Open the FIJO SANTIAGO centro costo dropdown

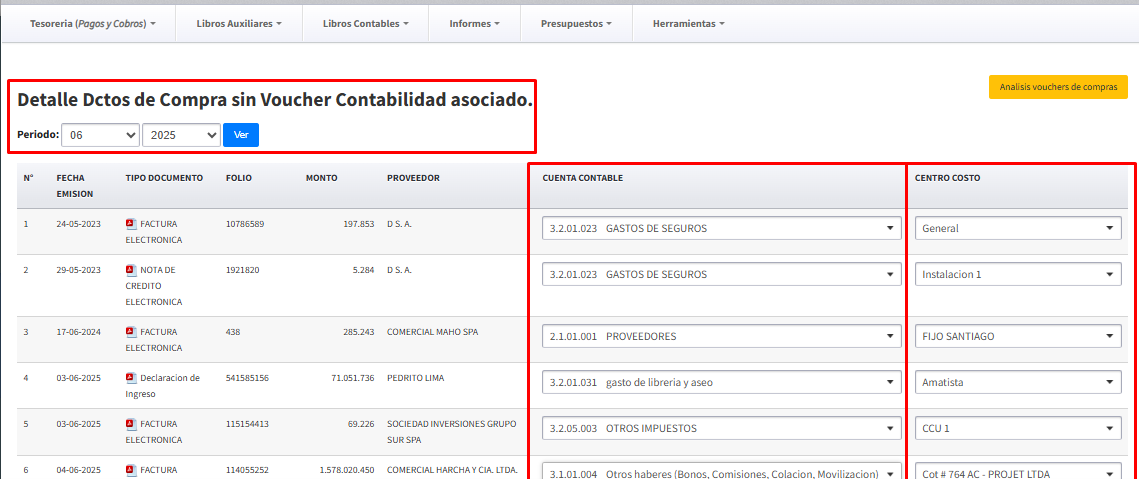coord(1017,336)
